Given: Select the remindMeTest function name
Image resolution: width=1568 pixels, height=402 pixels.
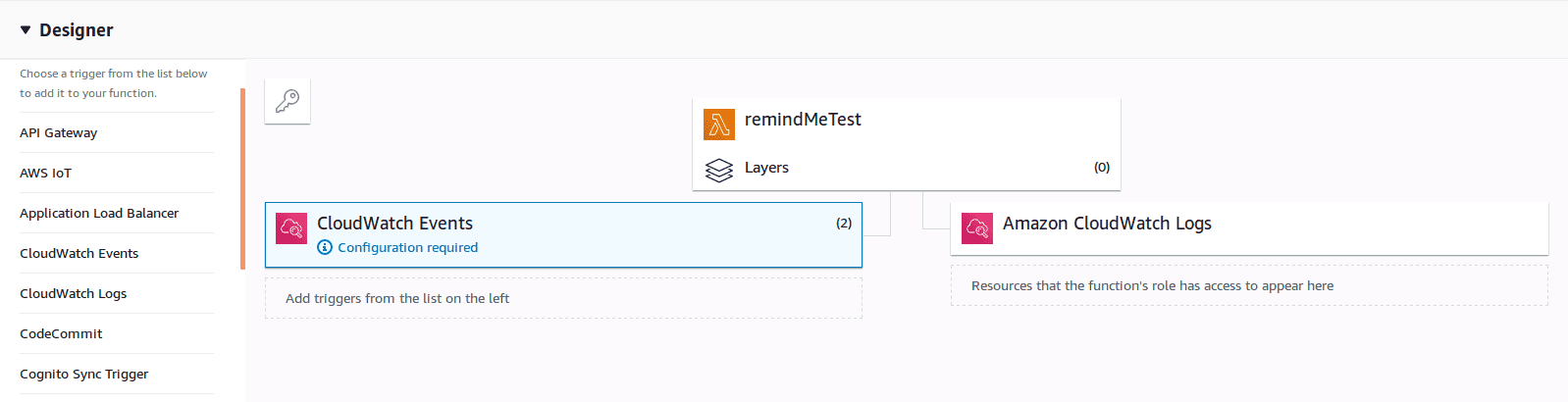Looking at the screenshot, I should [803, 120].
